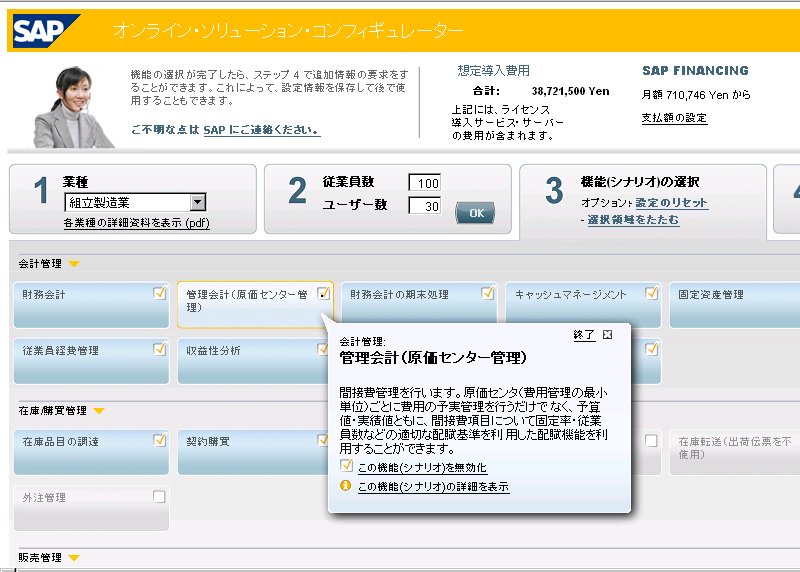Click the ユーザー数 input field
Screen dimensions: 800x572
coord(424,206)
